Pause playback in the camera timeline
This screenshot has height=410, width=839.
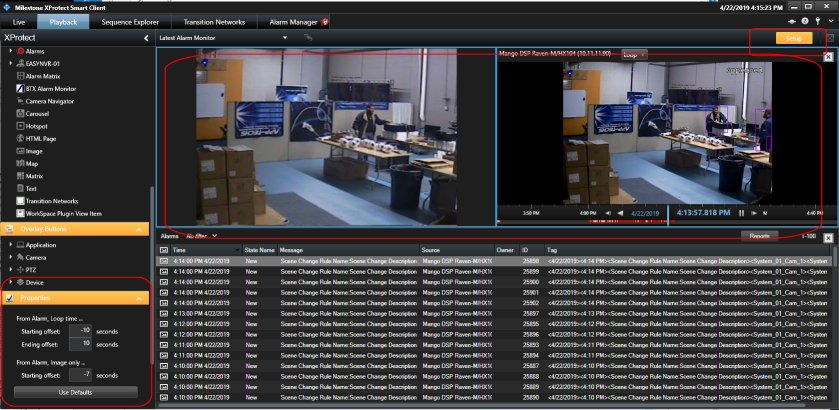(x=742, y=213)
